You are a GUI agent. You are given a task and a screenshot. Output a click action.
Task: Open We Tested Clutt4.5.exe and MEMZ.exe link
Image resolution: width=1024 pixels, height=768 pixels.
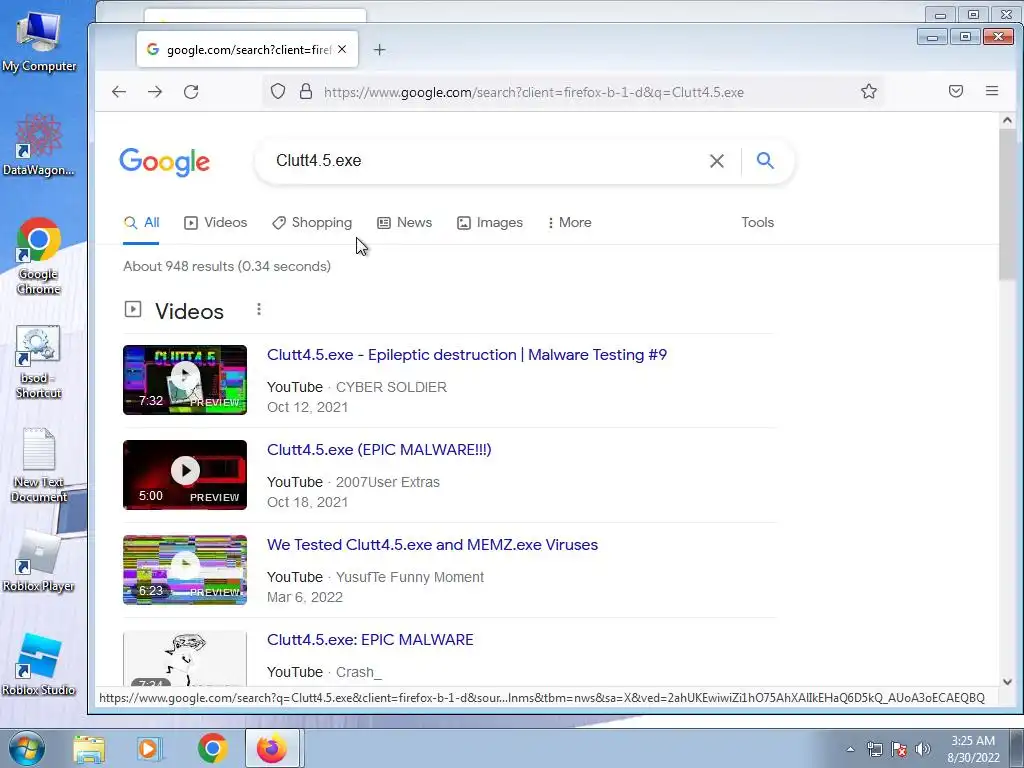tap(432, 545)
